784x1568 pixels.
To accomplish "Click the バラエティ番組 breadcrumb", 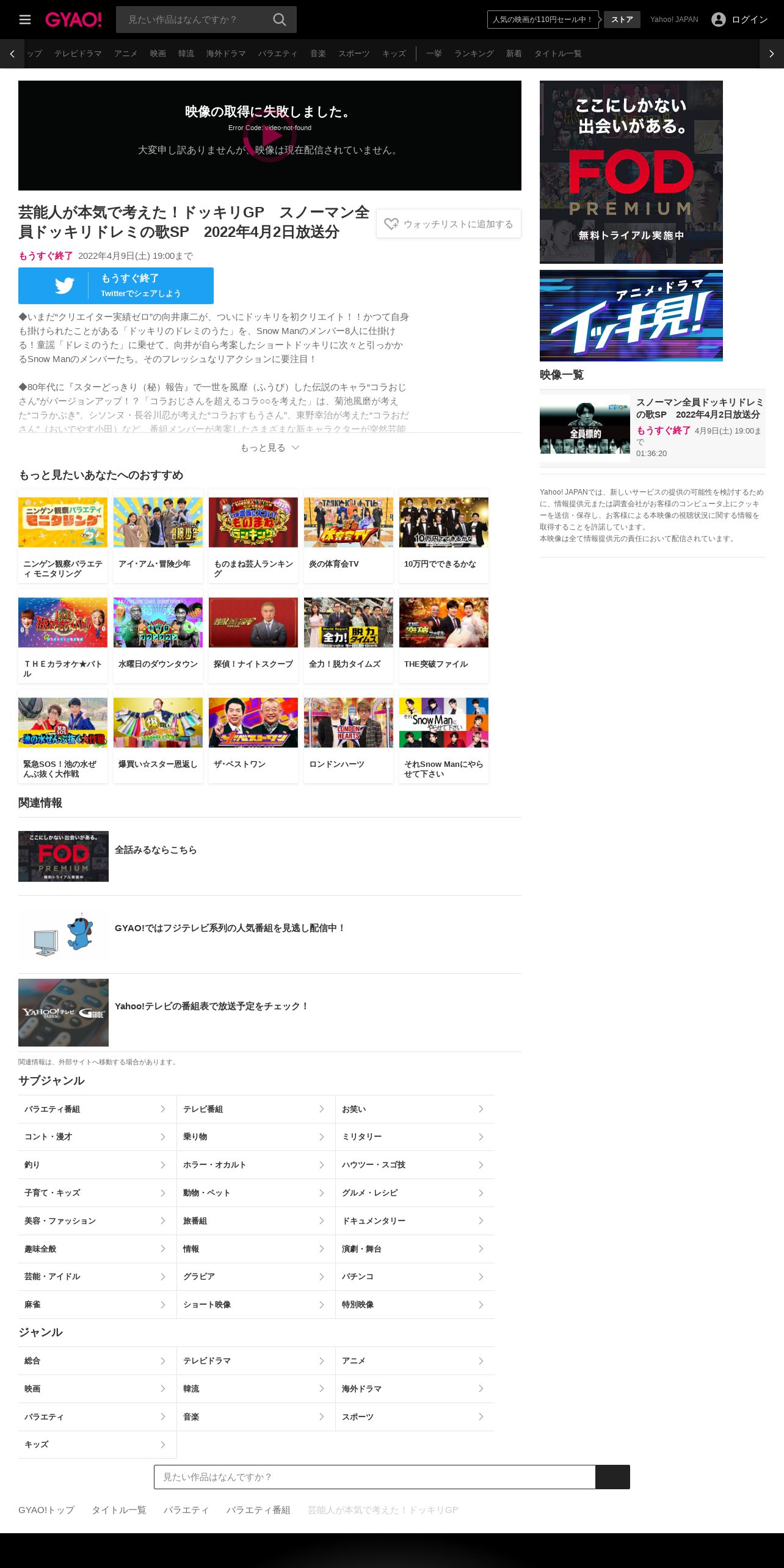I will [258, 1510].
